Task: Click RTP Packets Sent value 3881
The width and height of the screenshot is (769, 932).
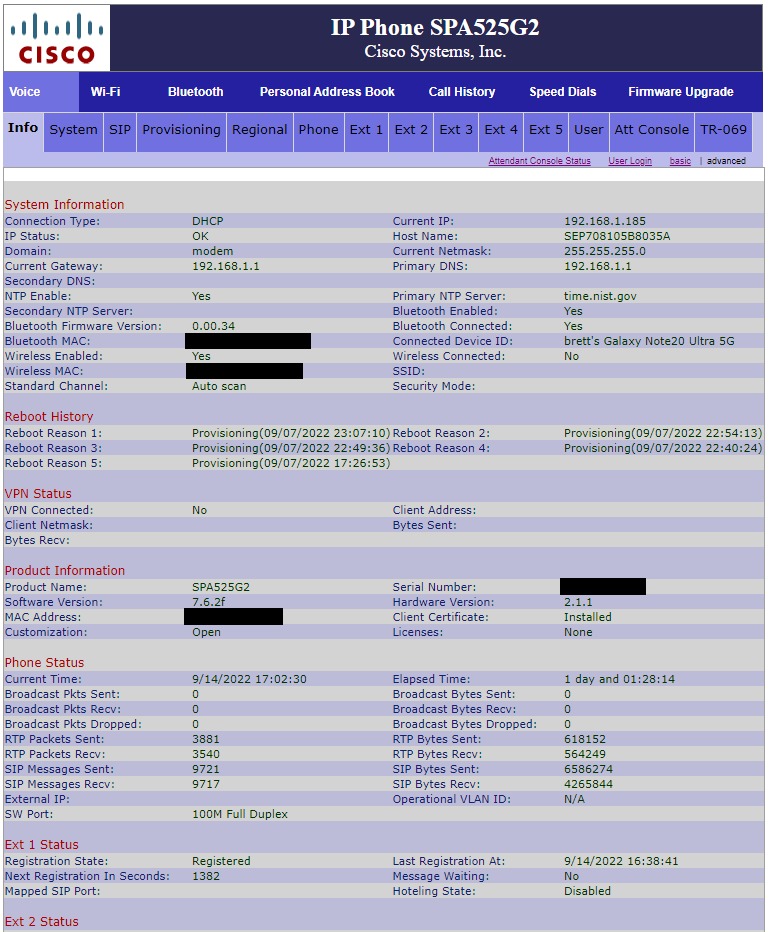Action: pos(206,739)
